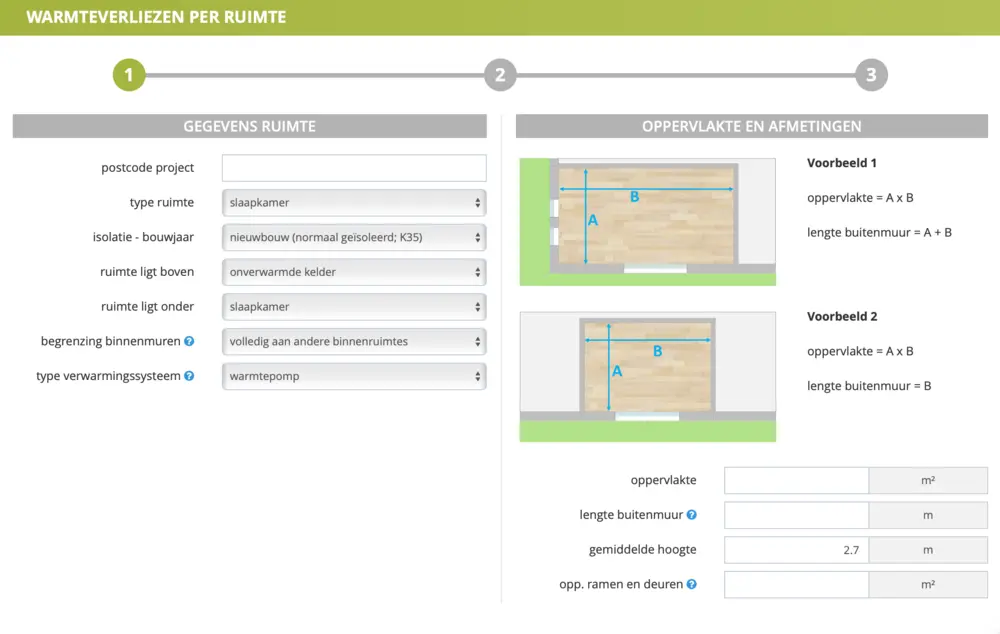Click help icon next to begrenzing binnenmuren
This screenshot has height=634, width=1000.
(x=189, y=342)
